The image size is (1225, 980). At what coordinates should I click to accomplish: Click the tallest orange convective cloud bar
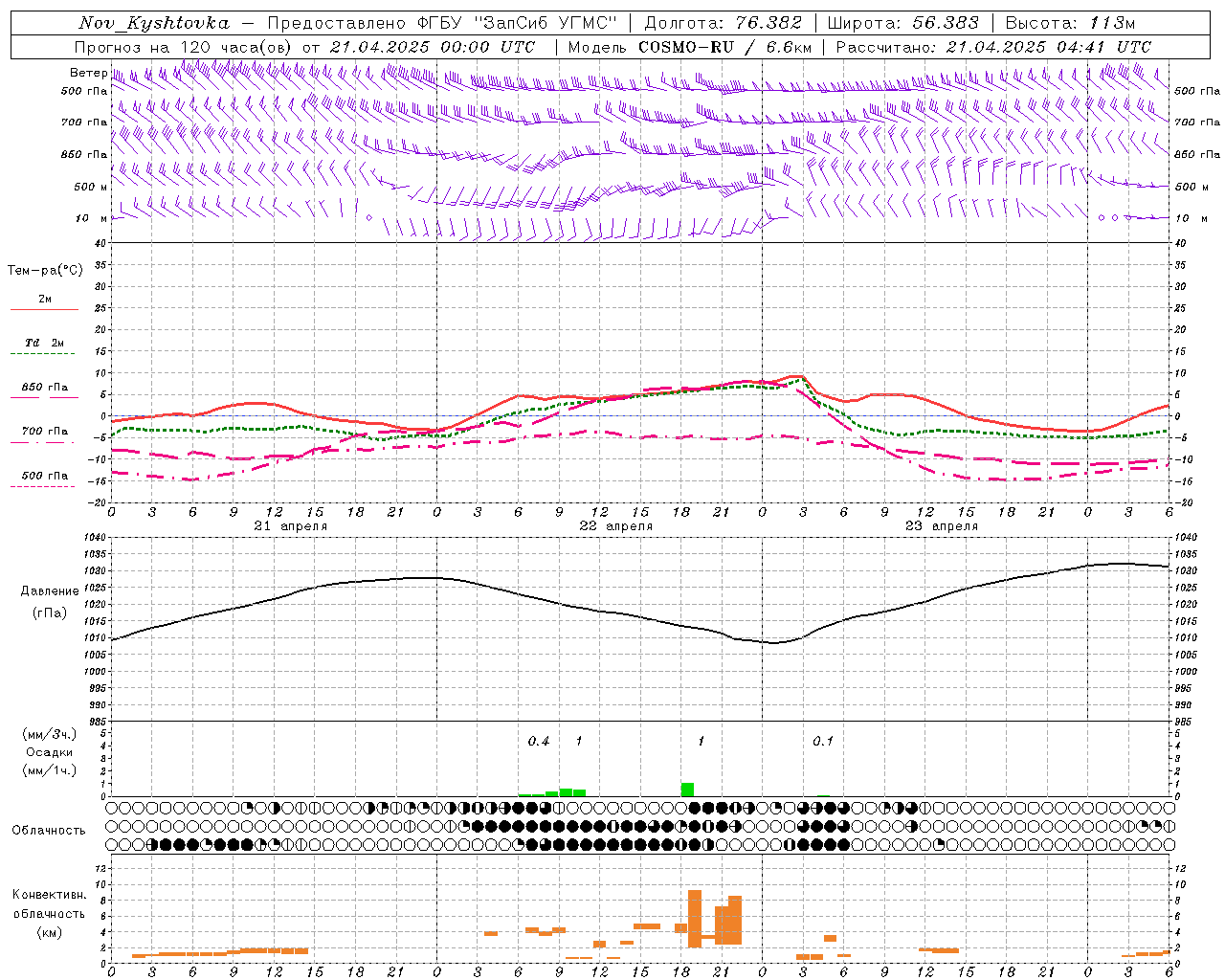[695, 919]
